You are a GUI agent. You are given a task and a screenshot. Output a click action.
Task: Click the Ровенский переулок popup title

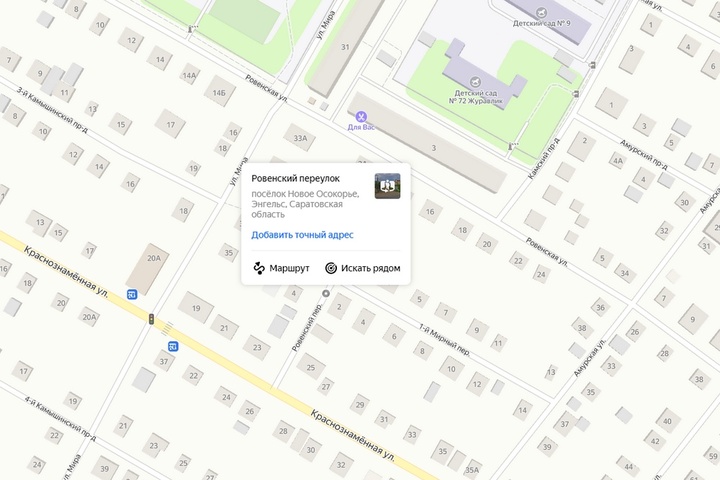296,178
